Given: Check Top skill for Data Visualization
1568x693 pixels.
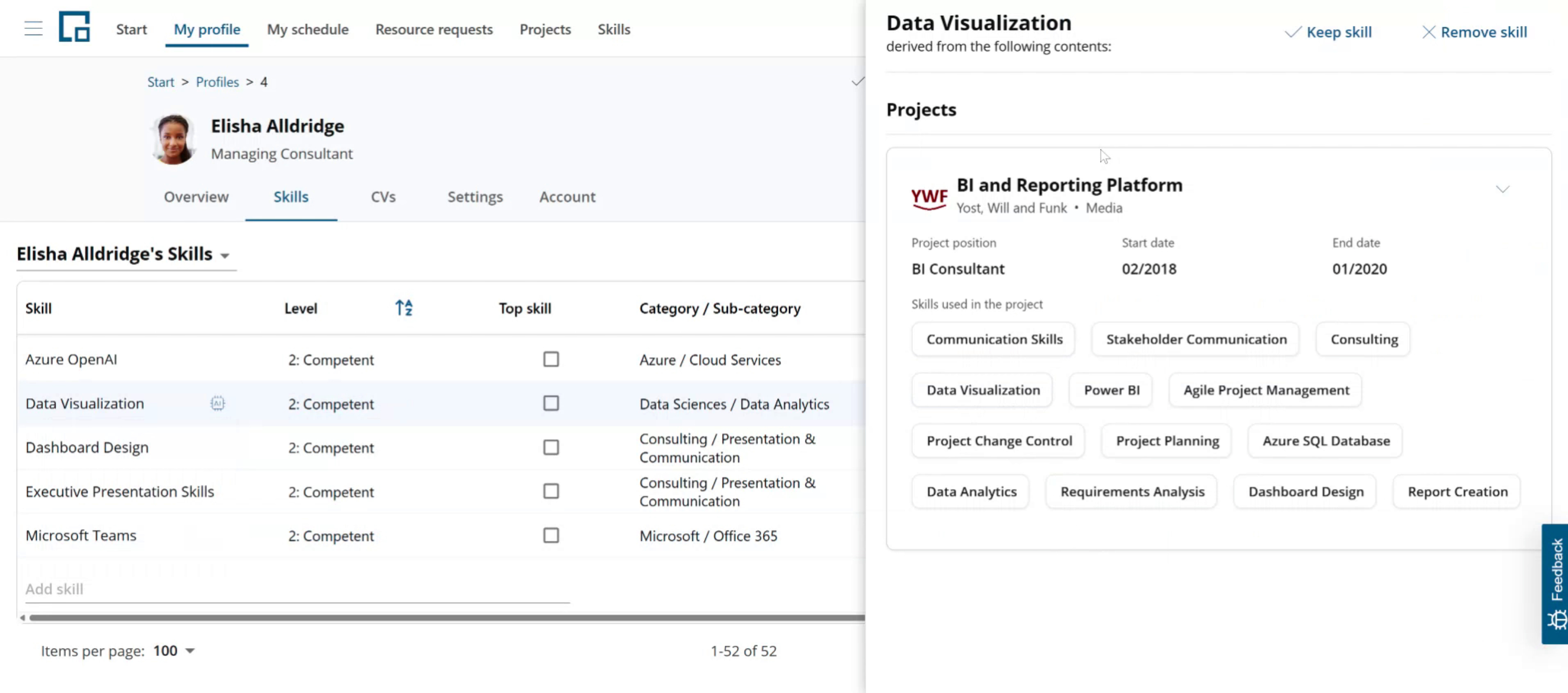Looking at the screenshot, I should click(x=551, y=403).
